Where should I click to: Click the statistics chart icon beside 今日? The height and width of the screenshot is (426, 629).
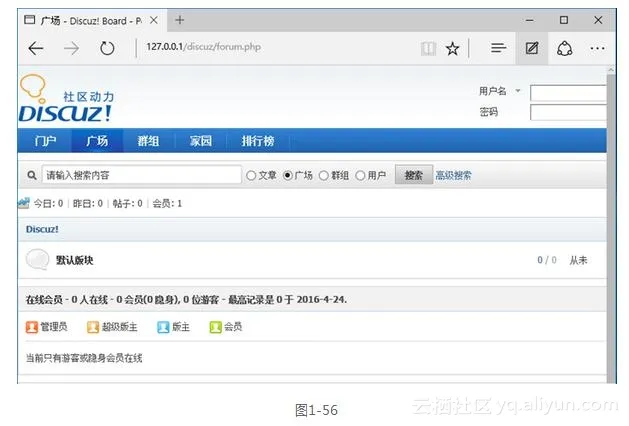pos(23,203)
